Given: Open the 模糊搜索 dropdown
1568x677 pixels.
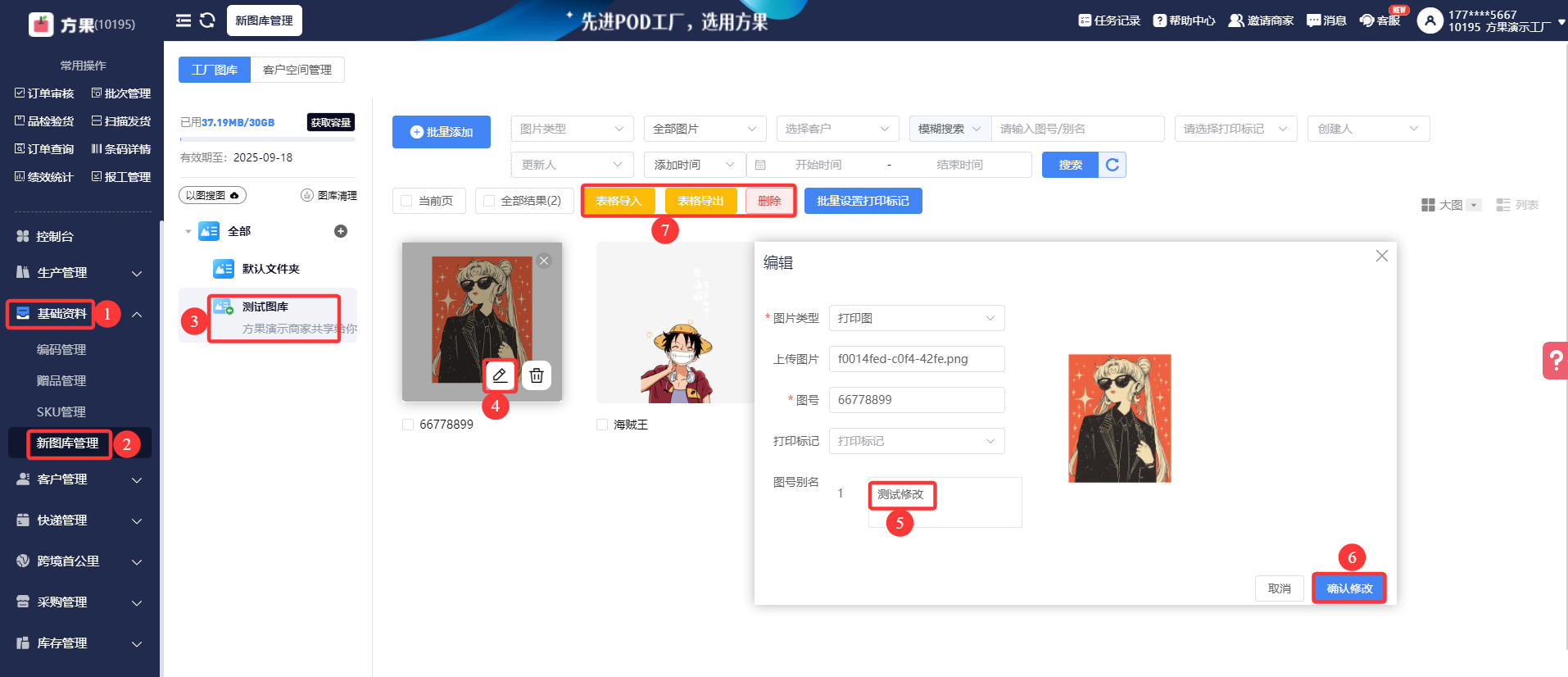Looking at the screenshot, I should [x=950, y=129].
